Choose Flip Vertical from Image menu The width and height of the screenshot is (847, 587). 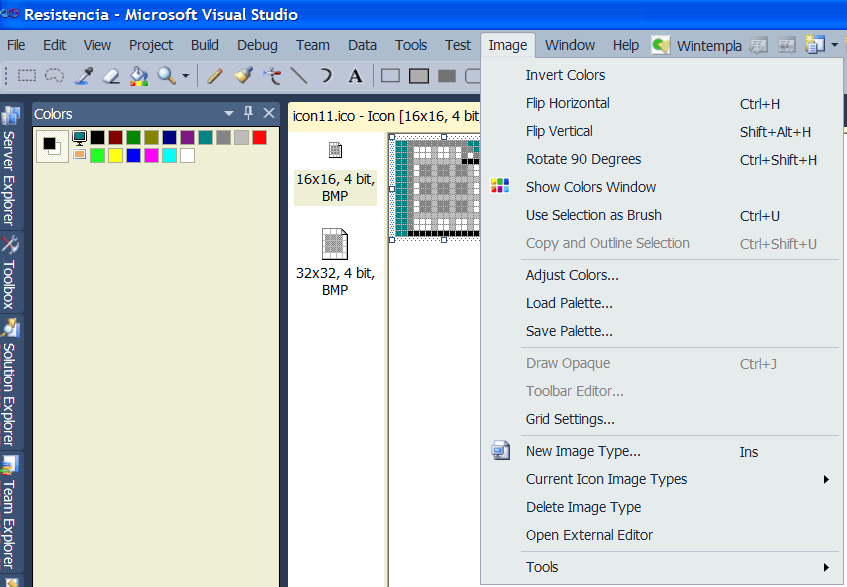click(662, 131)
